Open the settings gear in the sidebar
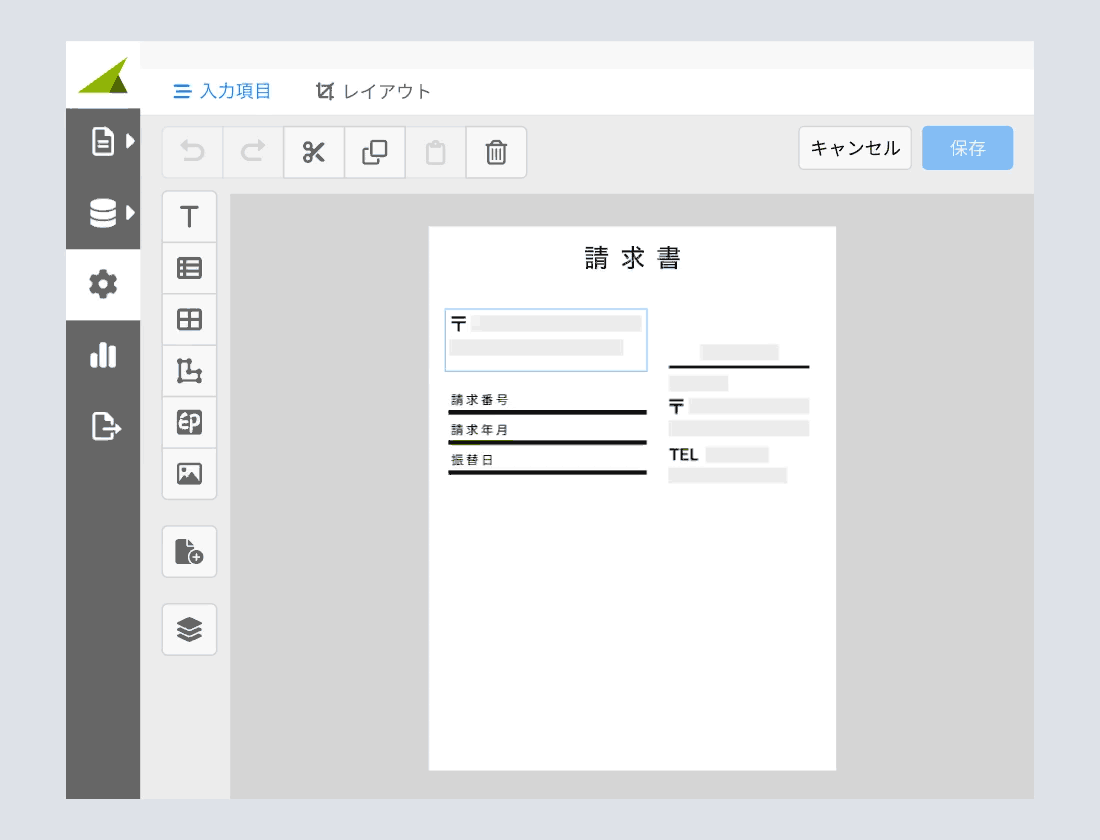This screenshot has width=1100, height=840. pyautogui.click(x=103, y=285)
